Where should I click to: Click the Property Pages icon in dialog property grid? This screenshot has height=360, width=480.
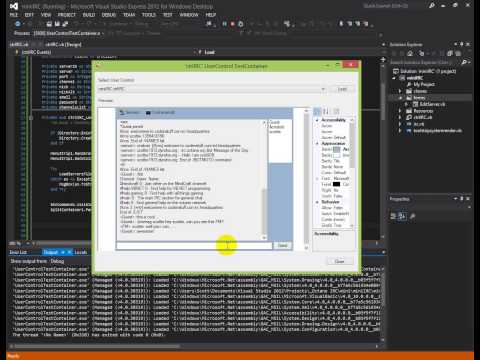tap(336, 112)
